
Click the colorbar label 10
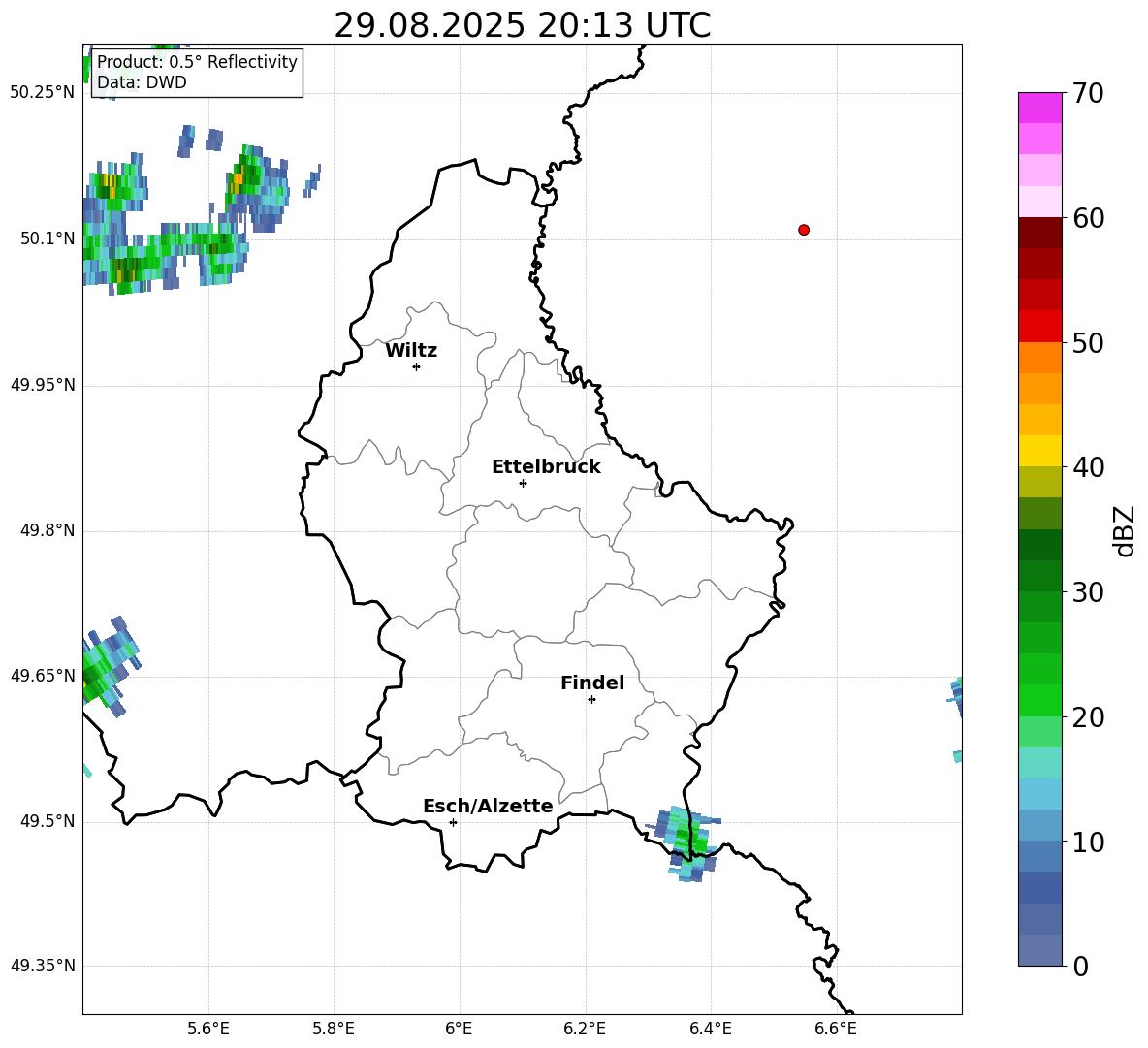click(x=1089, y=842)
